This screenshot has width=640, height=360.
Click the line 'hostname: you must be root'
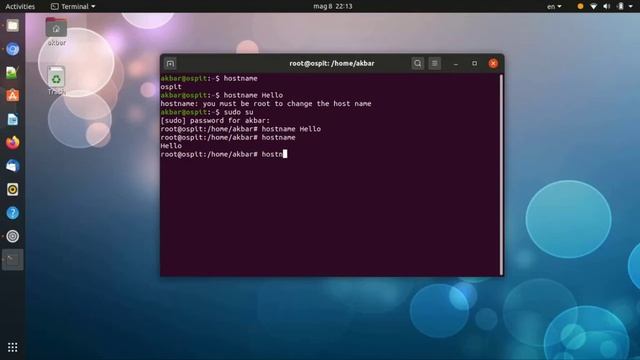click(266, 104)
